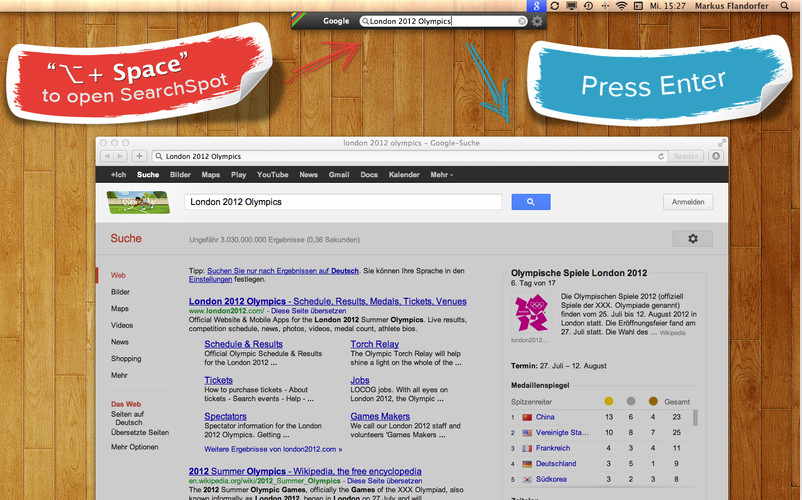Image resolution: width=802 pixels, height=500 pixels.
Task: Click the Anmelden button
Action: (688, 202)
